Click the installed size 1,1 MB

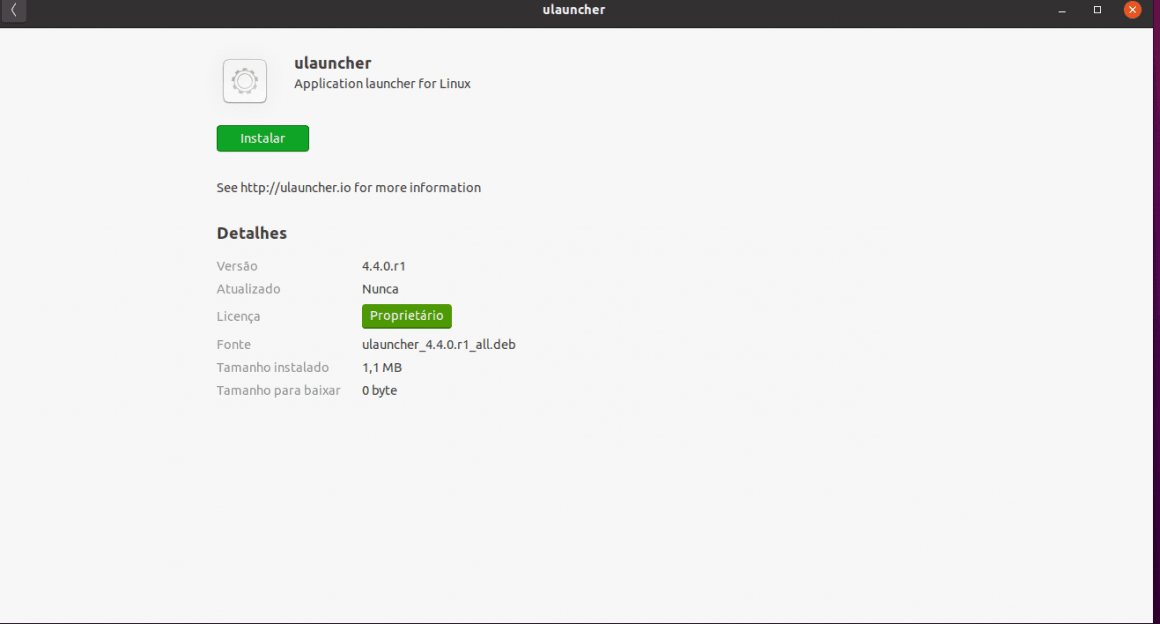[x=382, y=367]
